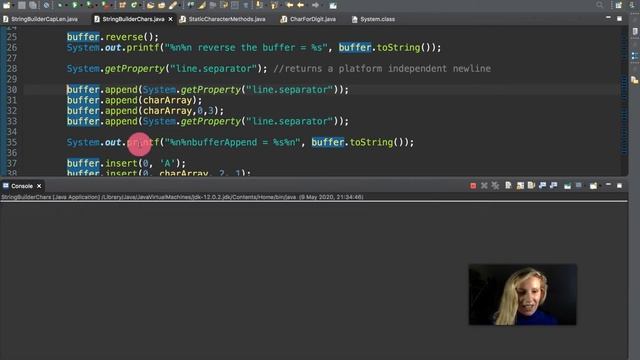Viewport: 640px width, 360px height.
Task: Click the Next Annotation icon
Action: (260, 5)
